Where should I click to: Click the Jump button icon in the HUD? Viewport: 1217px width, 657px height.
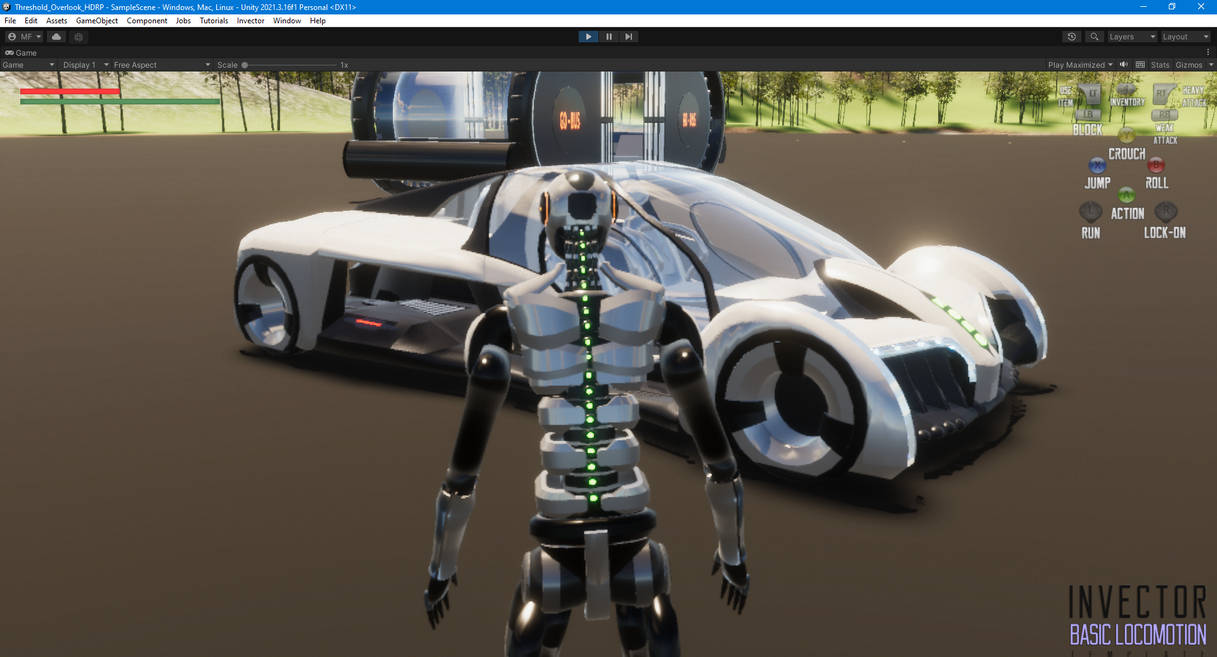[1096, 165]
